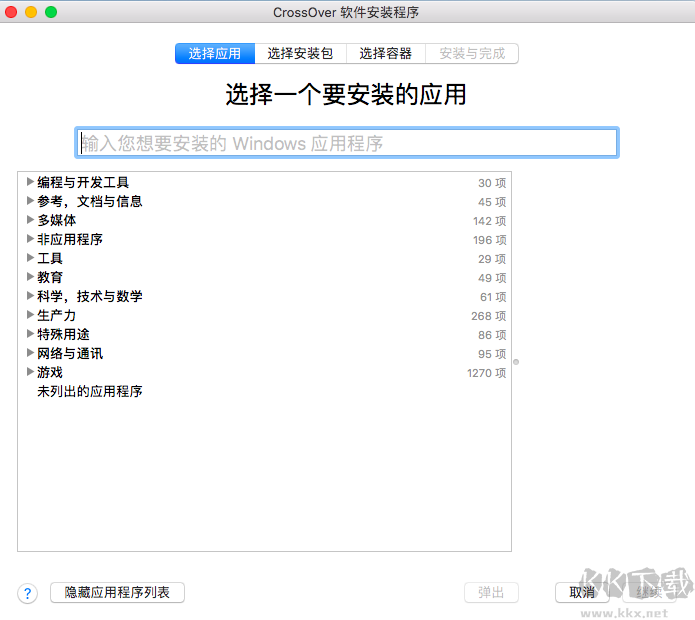
Task: Expand the 特殊用途 category triangle
Action: [x=30, y=334]
